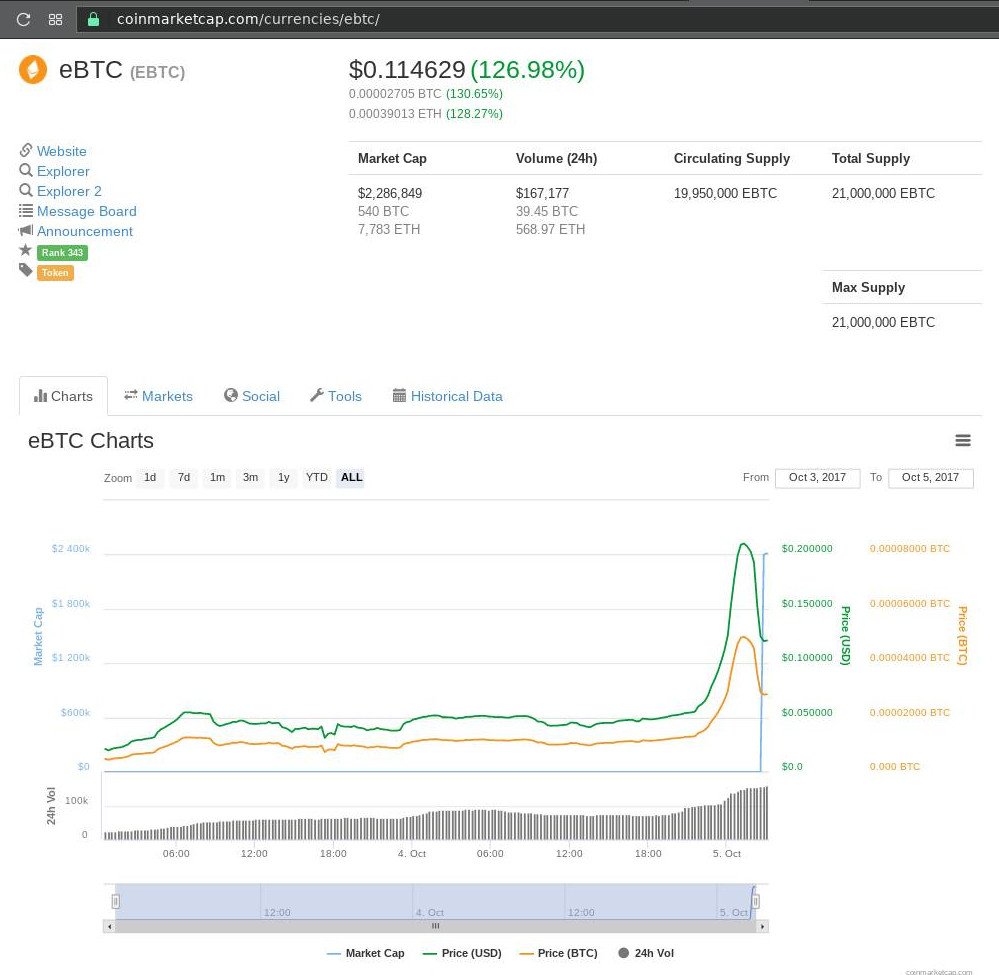Viewport: 999px width, 975px height.
Task: Click the wrench icon on Tools tab
Action: (317, 395)
